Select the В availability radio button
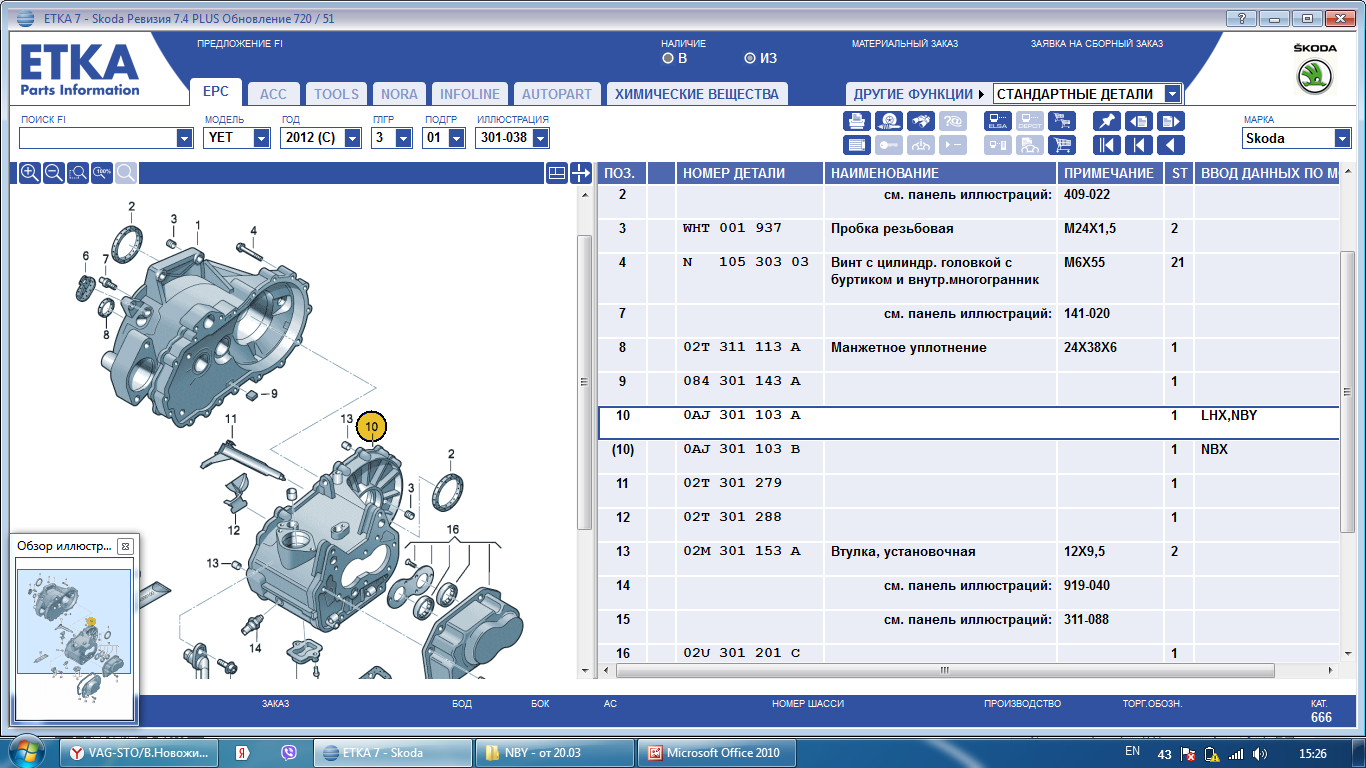1366x768 pixels. tap(669, 58)
